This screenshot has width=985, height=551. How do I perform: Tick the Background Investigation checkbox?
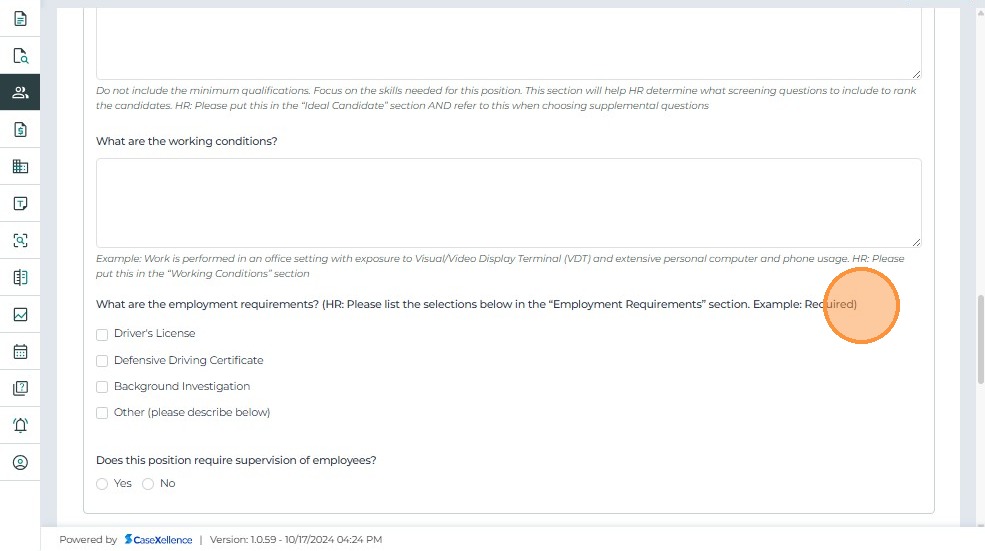pyautogui.click(x=102, y=387)
